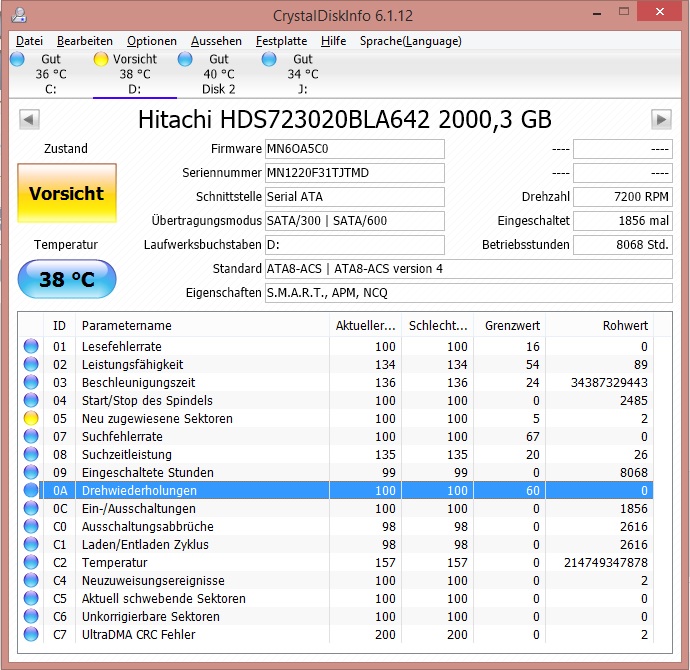
Task: Click status orb of Neuzuweisungsereignisse row
Action: pos(31,580)
